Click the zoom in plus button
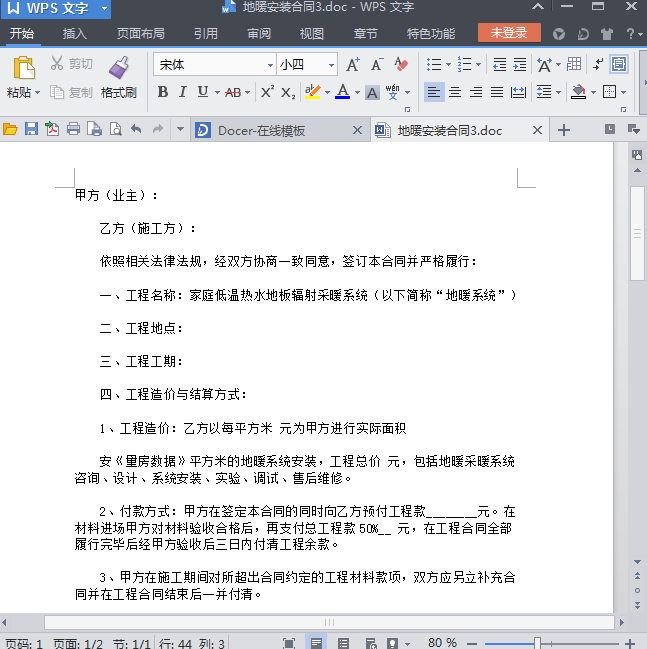This screenshot has height=649, width=647. (x=630, y=644)
